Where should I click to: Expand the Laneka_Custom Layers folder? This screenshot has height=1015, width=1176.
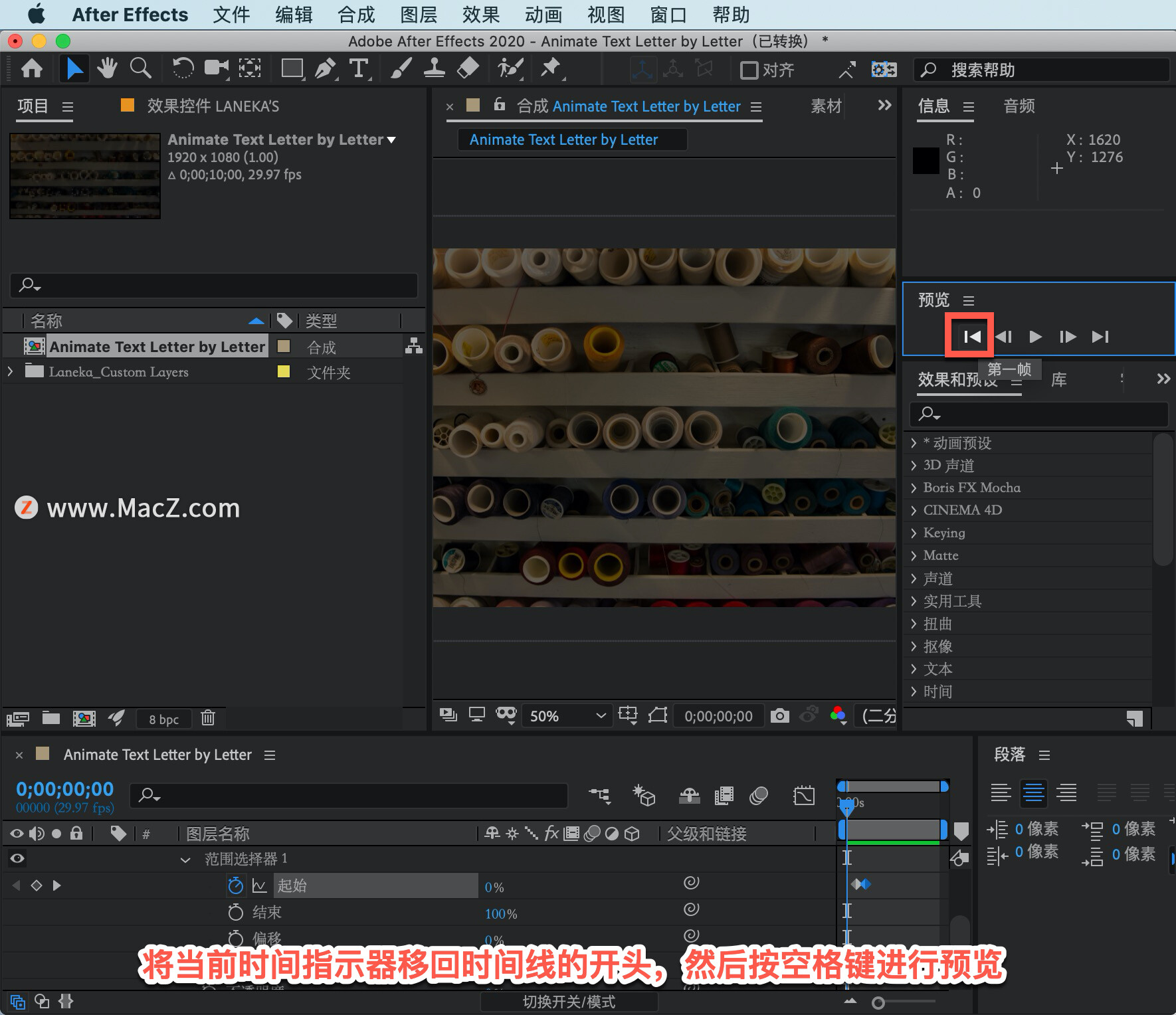click(10, 371)
